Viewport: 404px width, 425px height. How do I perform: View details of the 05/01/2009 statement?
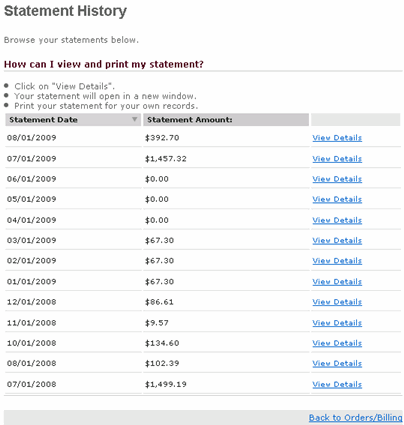(337, 199)
